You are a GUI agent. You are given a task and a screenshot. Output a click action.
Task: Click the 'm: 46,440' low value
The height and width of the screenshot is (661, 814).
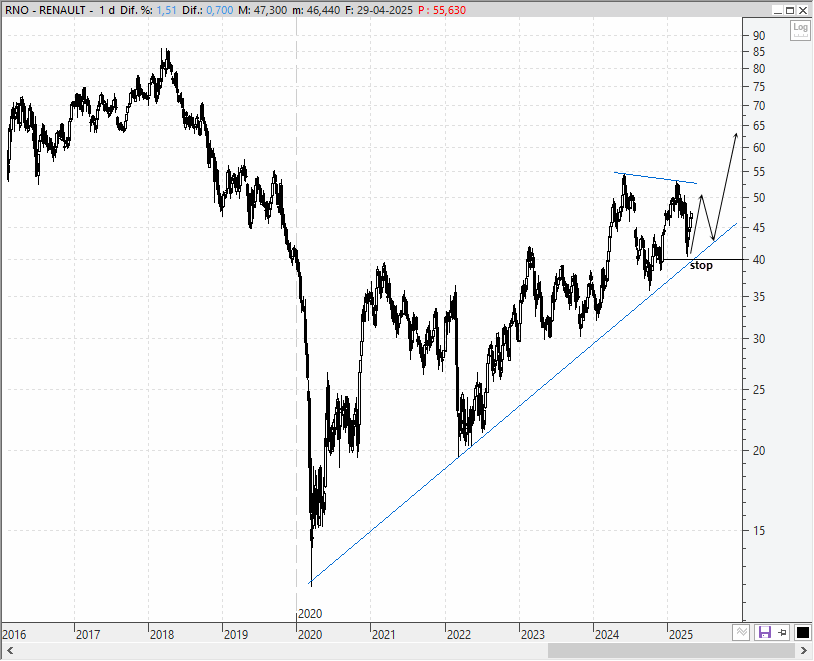317,10
